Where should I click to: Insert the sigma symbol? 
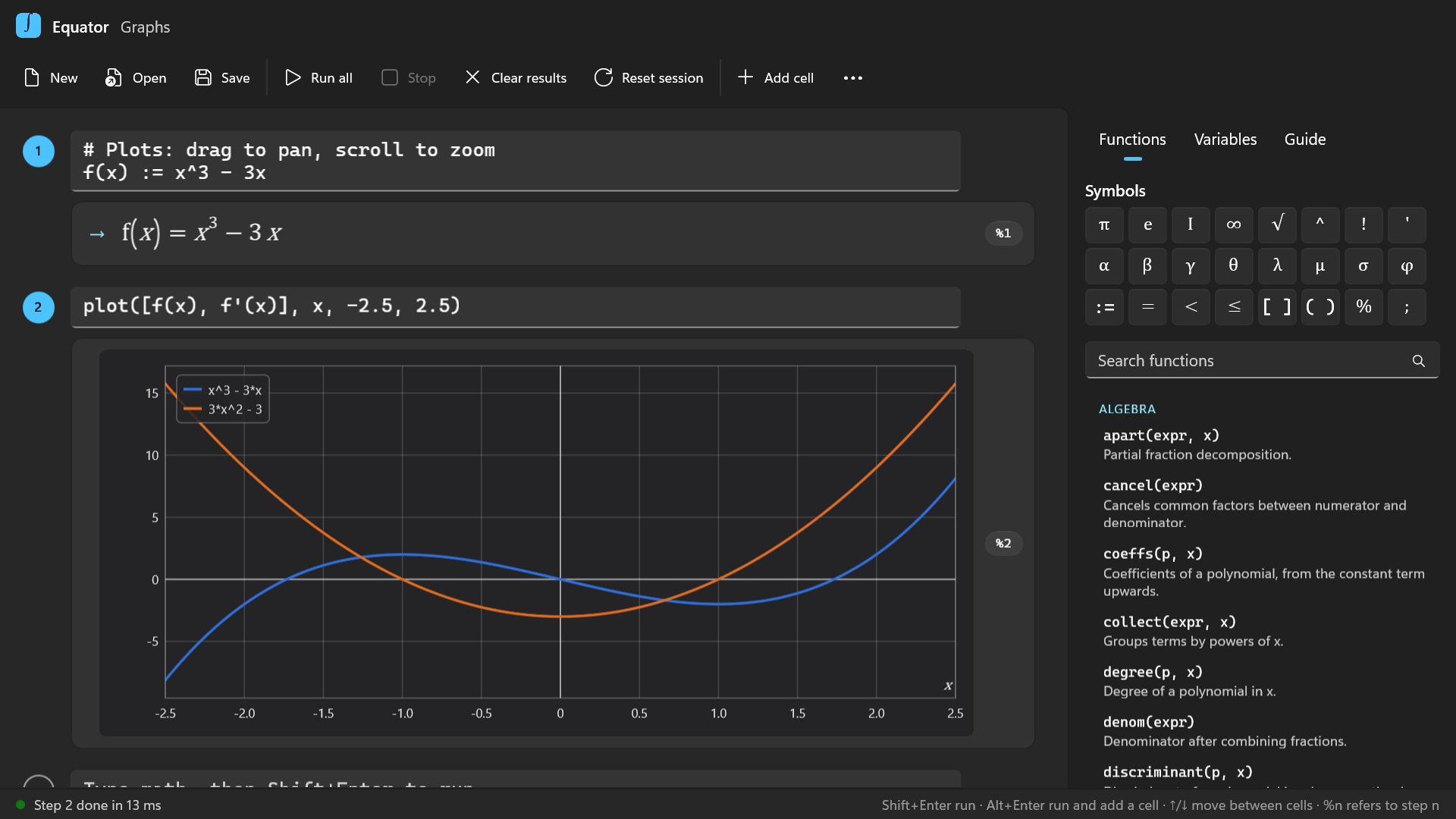pyautogui.click(x=1363, y=265)
